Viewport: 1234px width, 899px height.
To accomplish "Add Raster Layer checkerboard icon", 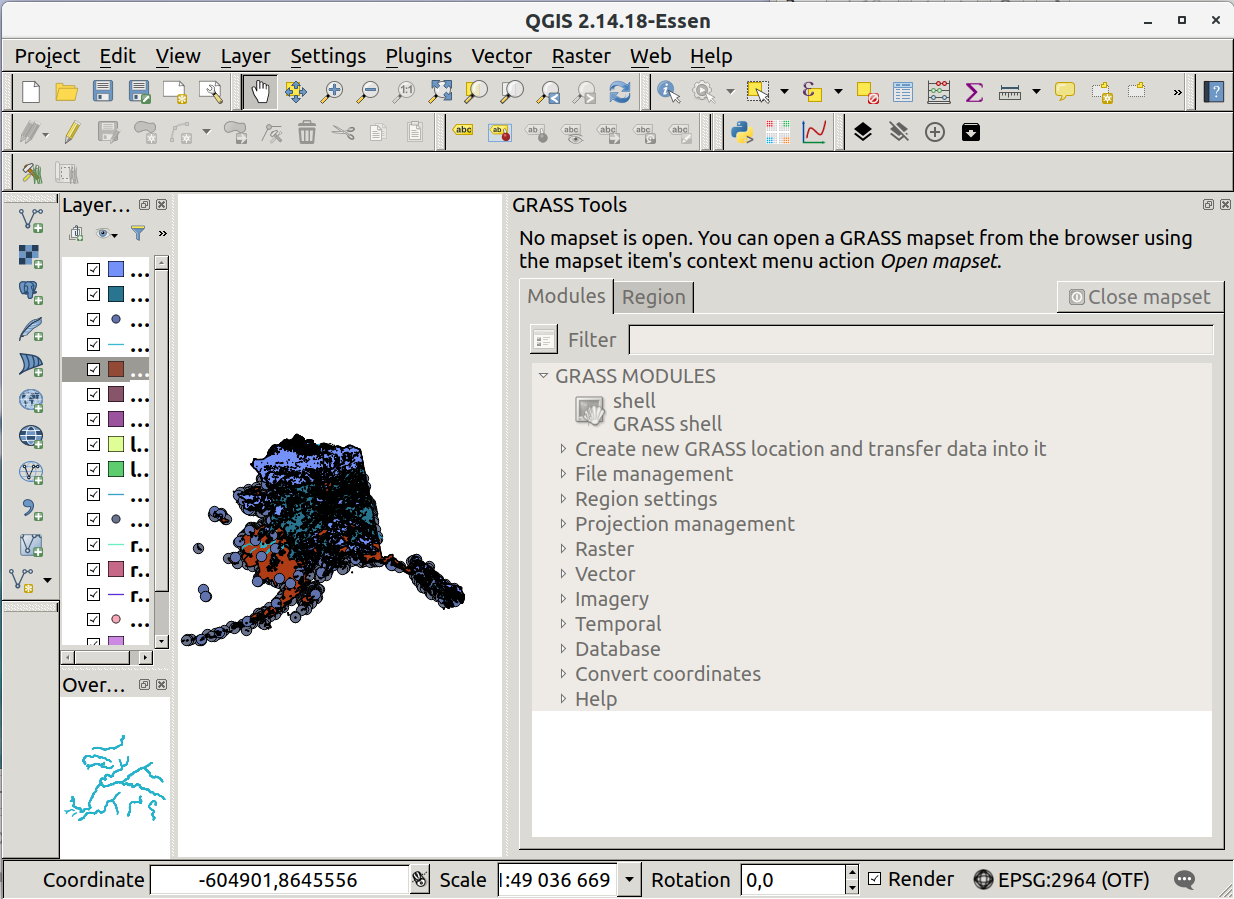I will (x=31, y=256).
